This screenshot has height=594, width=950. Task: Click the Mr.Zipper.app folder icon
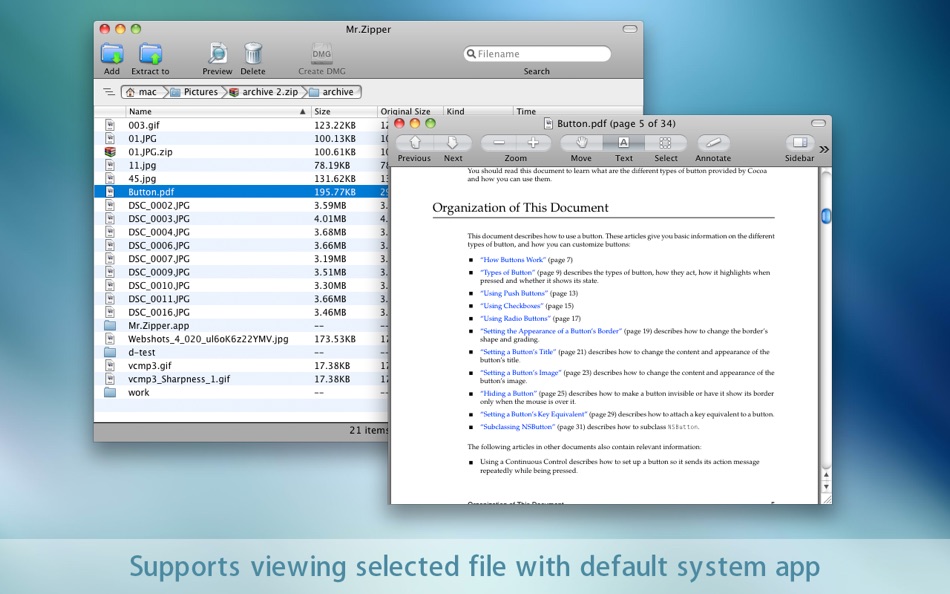point(110,325)
